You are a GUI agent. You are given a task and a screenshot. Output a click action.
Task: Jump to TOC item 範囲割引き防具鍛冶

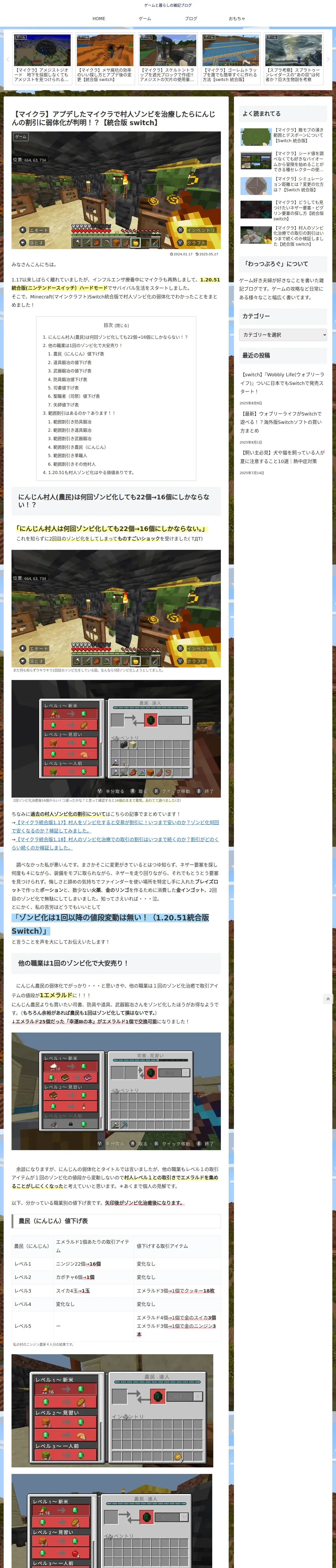(x=72, y=422)
